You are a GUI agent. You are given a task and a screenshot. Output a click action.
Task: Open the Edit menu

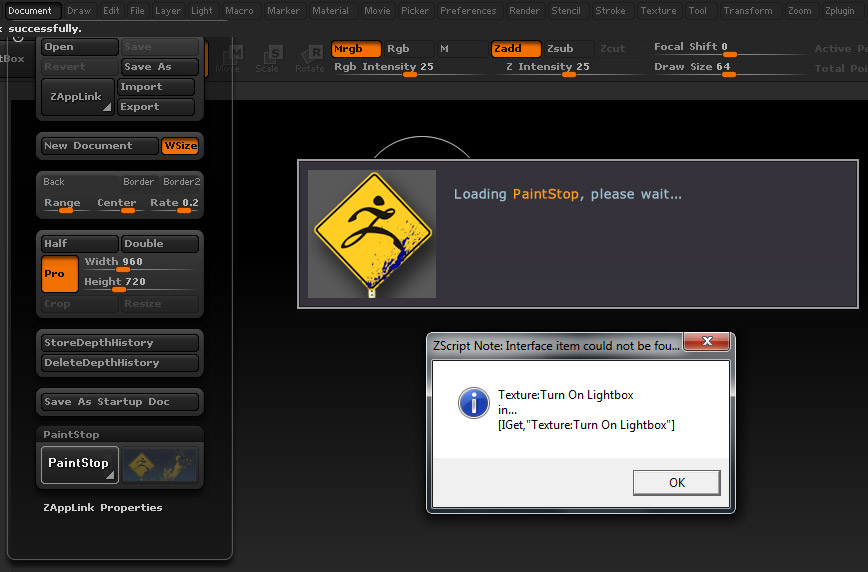coord(111,11)
